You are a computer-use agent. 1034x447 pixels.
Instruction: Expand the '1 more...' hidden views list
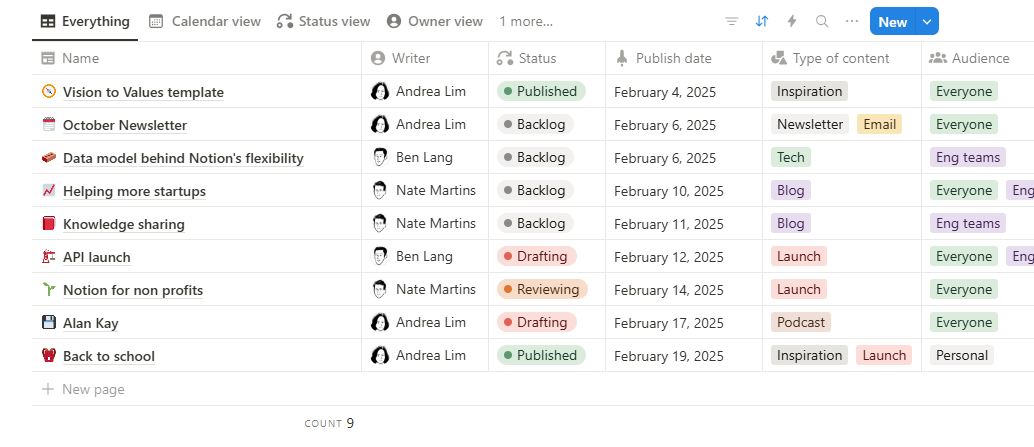526,21
